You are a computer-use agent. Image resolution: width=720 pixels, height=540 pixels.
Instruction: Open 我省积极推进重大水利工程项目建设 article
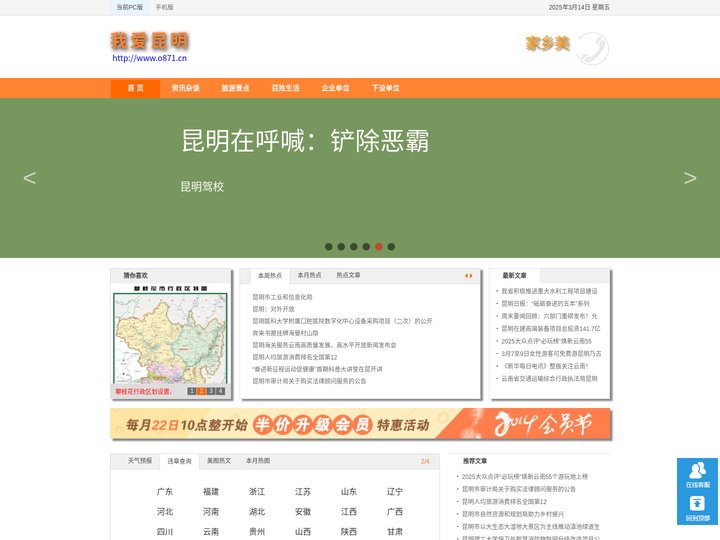click(549, 291)
